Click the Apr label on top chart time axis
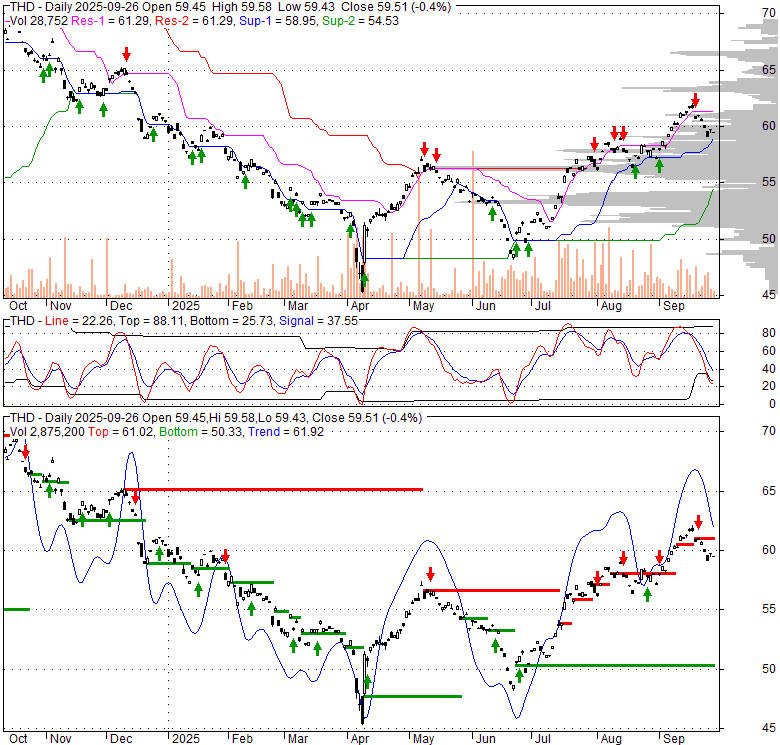780x745 pixels. click(x=359, y=306)
